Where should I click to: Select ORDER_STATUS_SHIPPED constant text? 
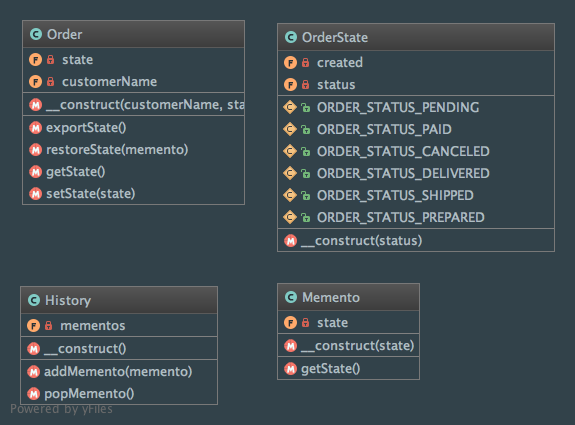pyautogui.click(x=395, y=195)
